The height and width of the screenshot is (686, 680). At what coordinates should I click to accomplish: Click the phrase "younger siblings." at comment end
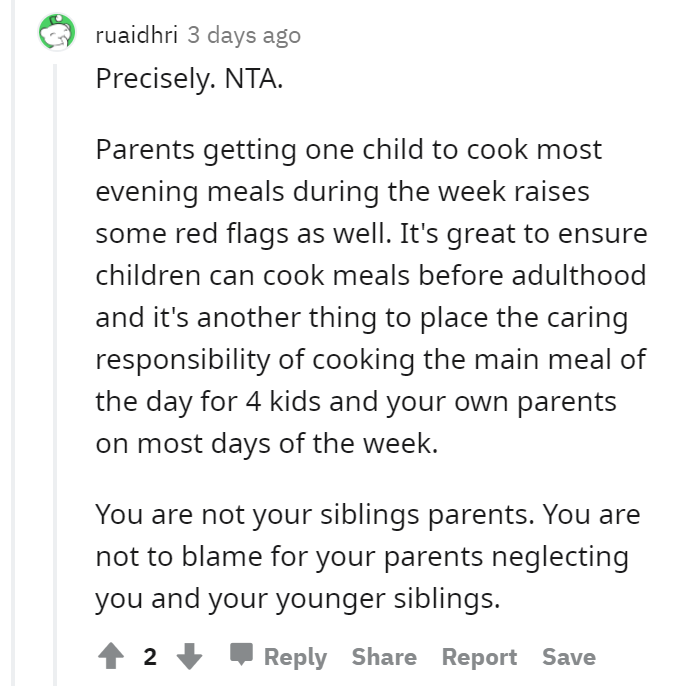(388, 599)
